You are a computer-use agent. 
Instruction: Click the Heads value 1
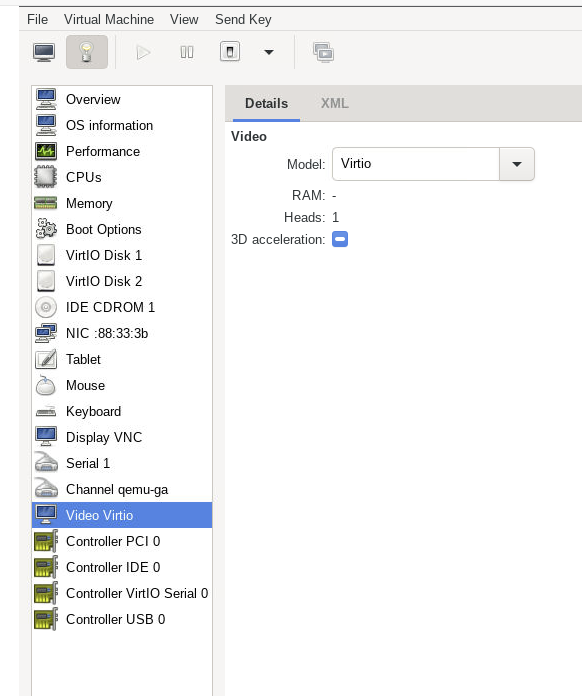[336, 218]
